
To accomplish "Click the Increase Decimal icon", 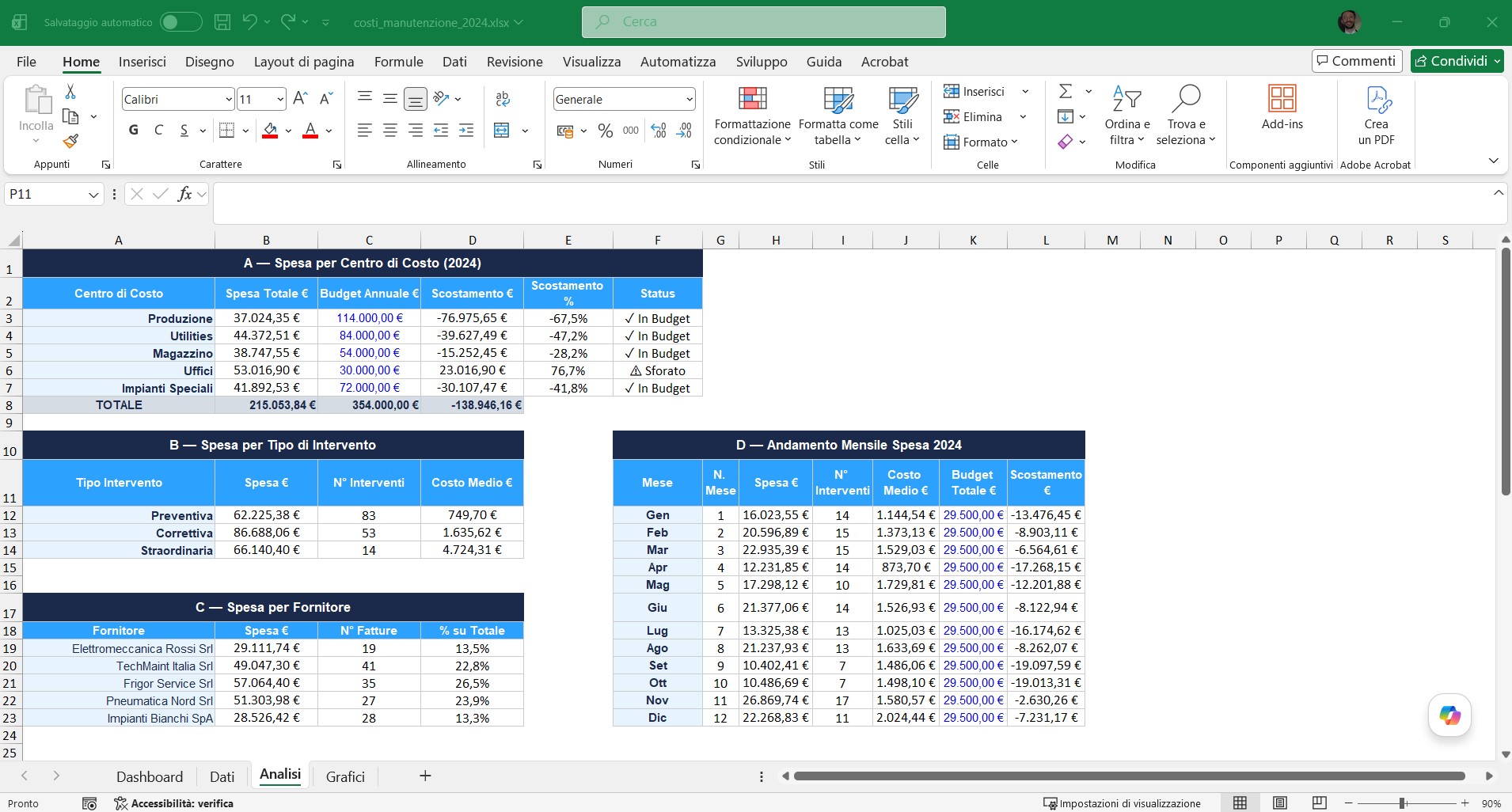I will click(x=659, y=131).
